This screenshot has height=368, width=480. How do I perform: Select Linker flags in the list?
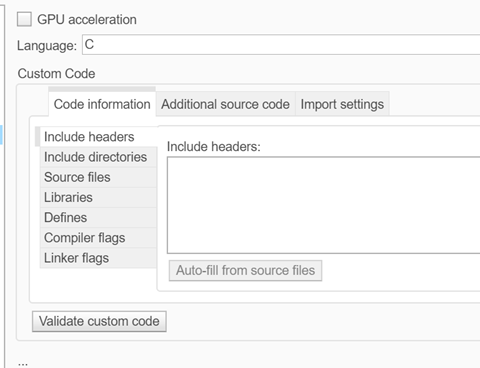(98, 258)
